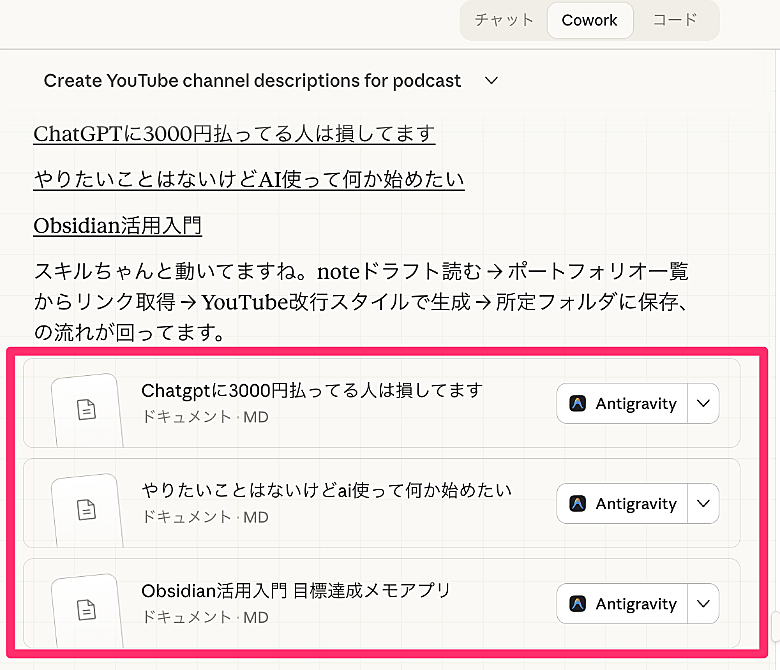The width and height of the screenshot is (780, 670).
Task: Select the Obsidian活用入門 目標達成メモアプリ file card title
Action: [x=296, y=590]
